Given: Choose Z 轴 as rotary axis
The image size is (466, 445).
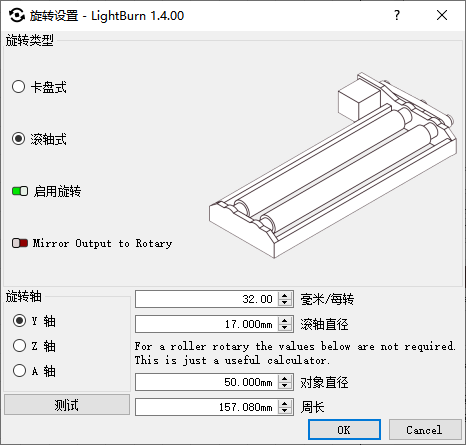Looking at the screenshot, I should [x=19, y=346].
